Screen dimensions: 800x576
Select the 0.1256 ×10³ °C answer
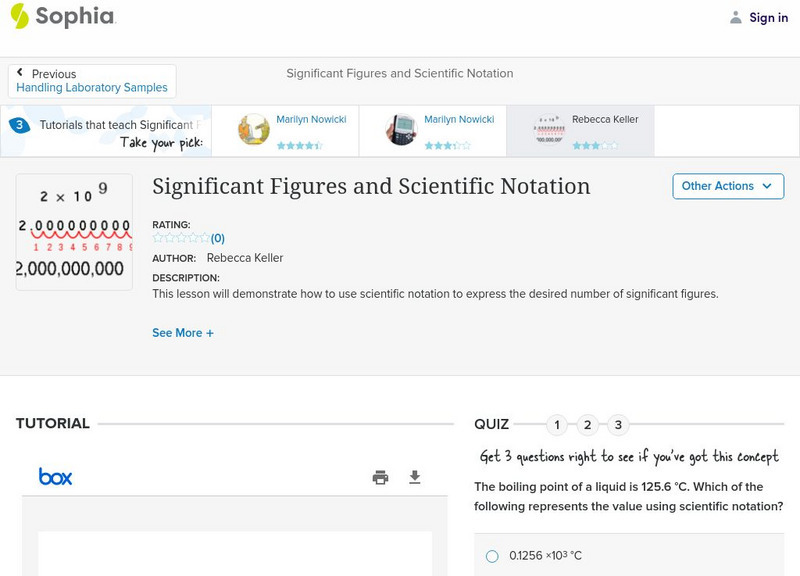[x=492, y=556]
